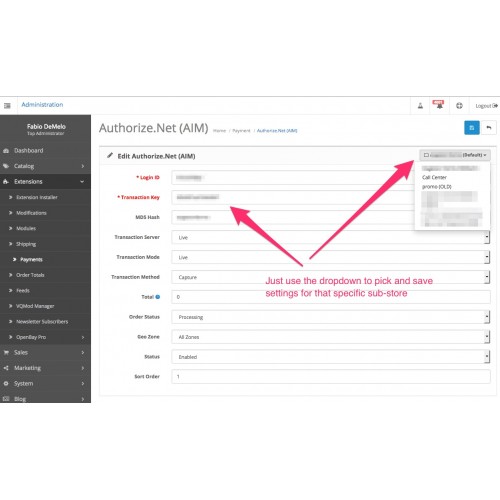Click the Total help info icon
Image resolution: width=500 pixels, height=500 pixels.
(x=158, y=297)
